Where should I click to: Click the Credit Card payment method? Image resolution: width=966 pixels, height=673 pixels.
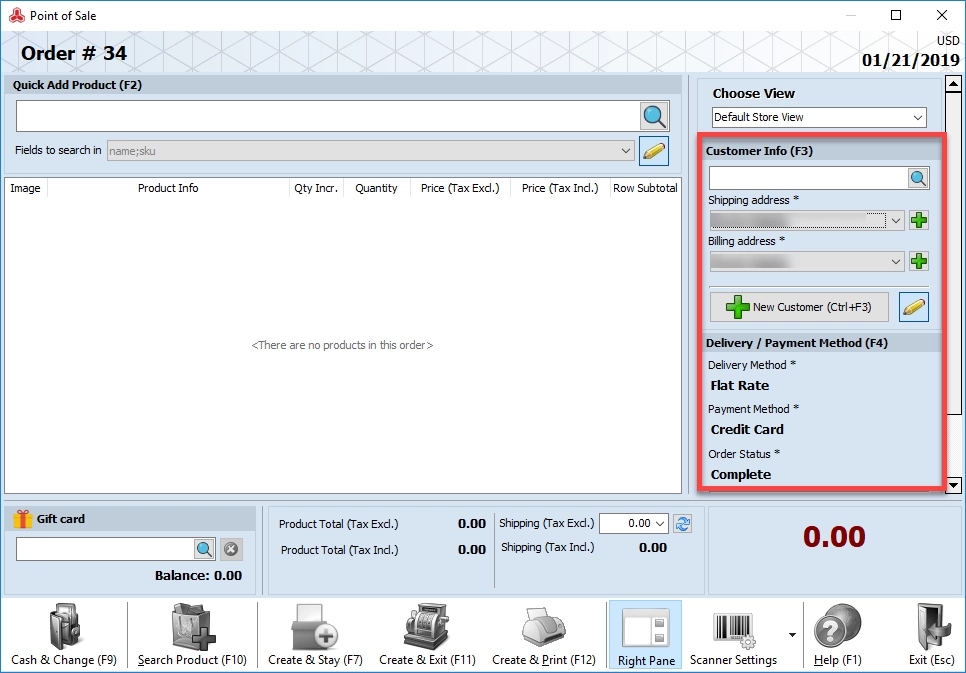[x=747, y=430]
